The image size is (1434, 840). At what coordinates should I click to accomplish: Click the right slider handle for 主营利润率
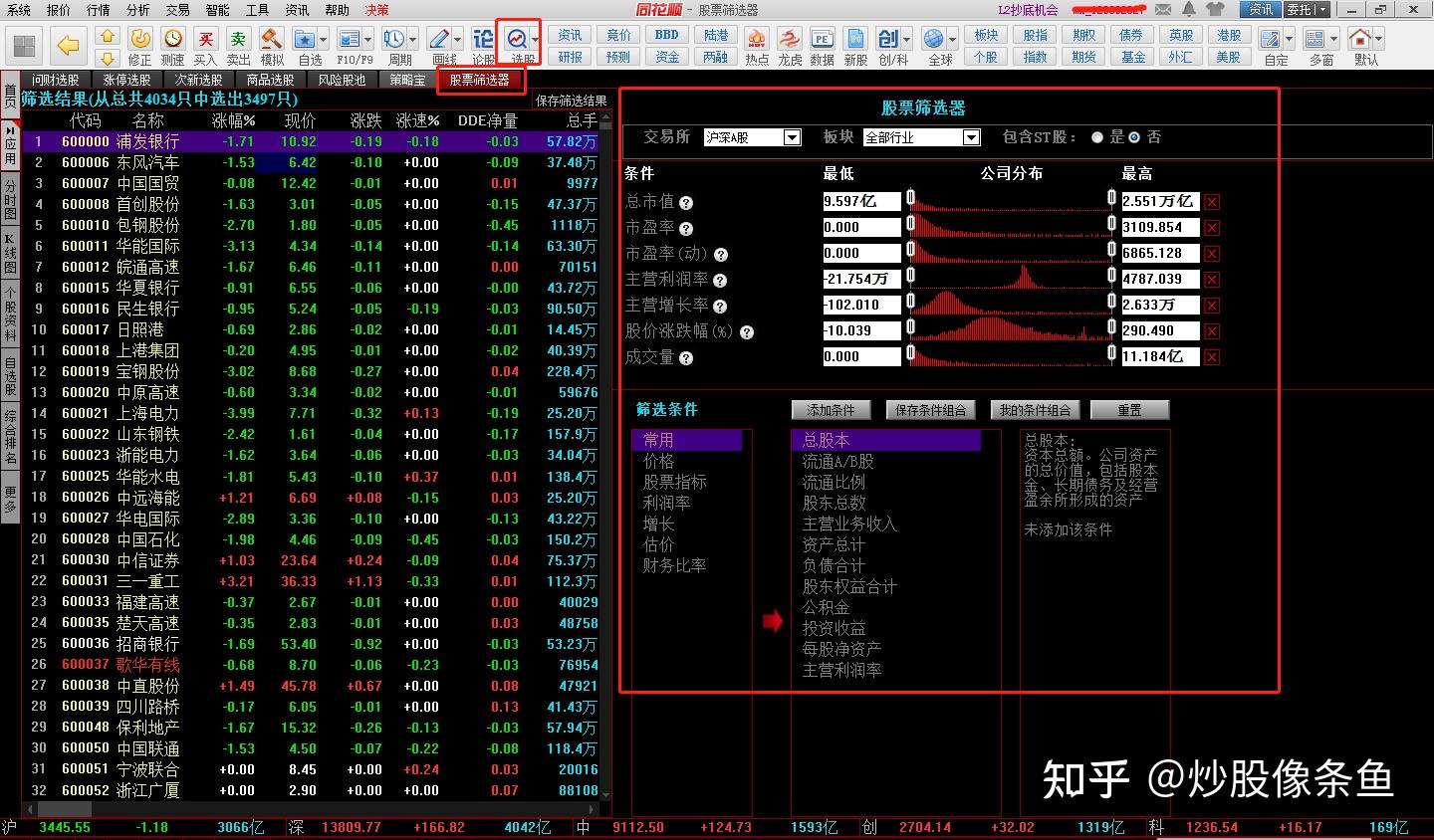pos(1111,276)
